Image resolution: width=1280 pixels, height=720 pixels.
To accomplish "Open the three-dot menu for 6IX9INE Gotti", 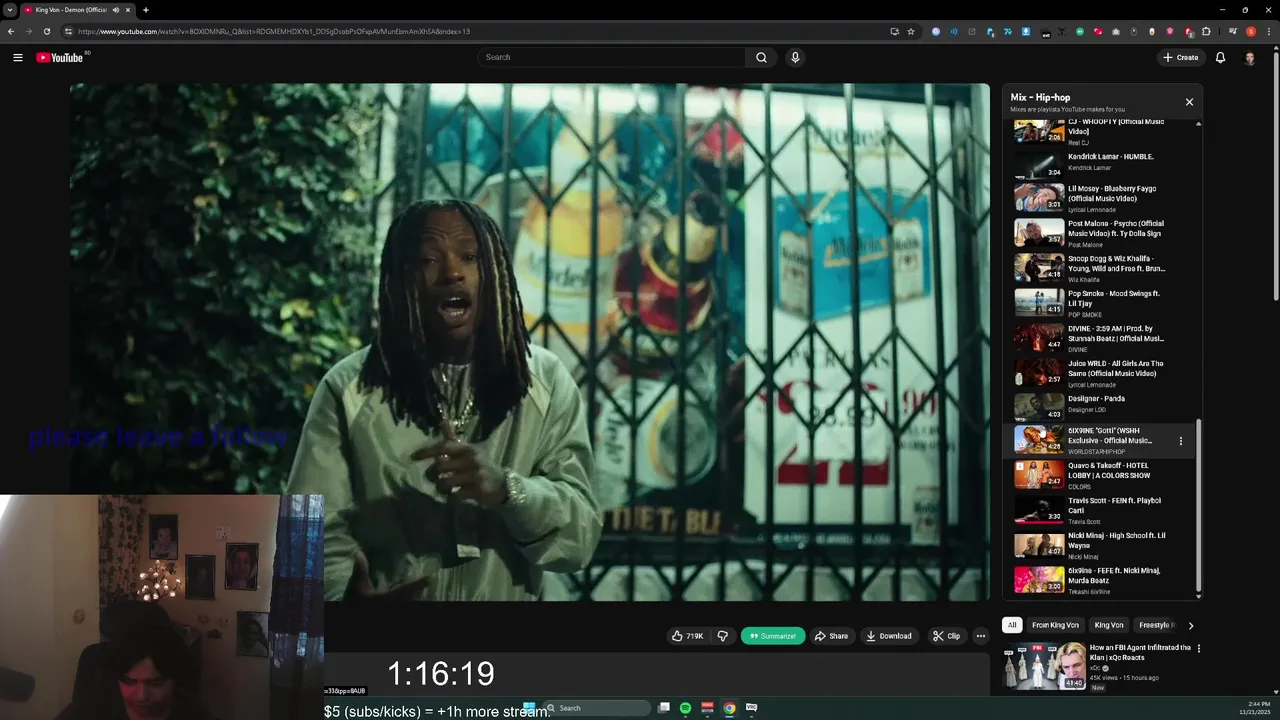I will [1180, 441].
